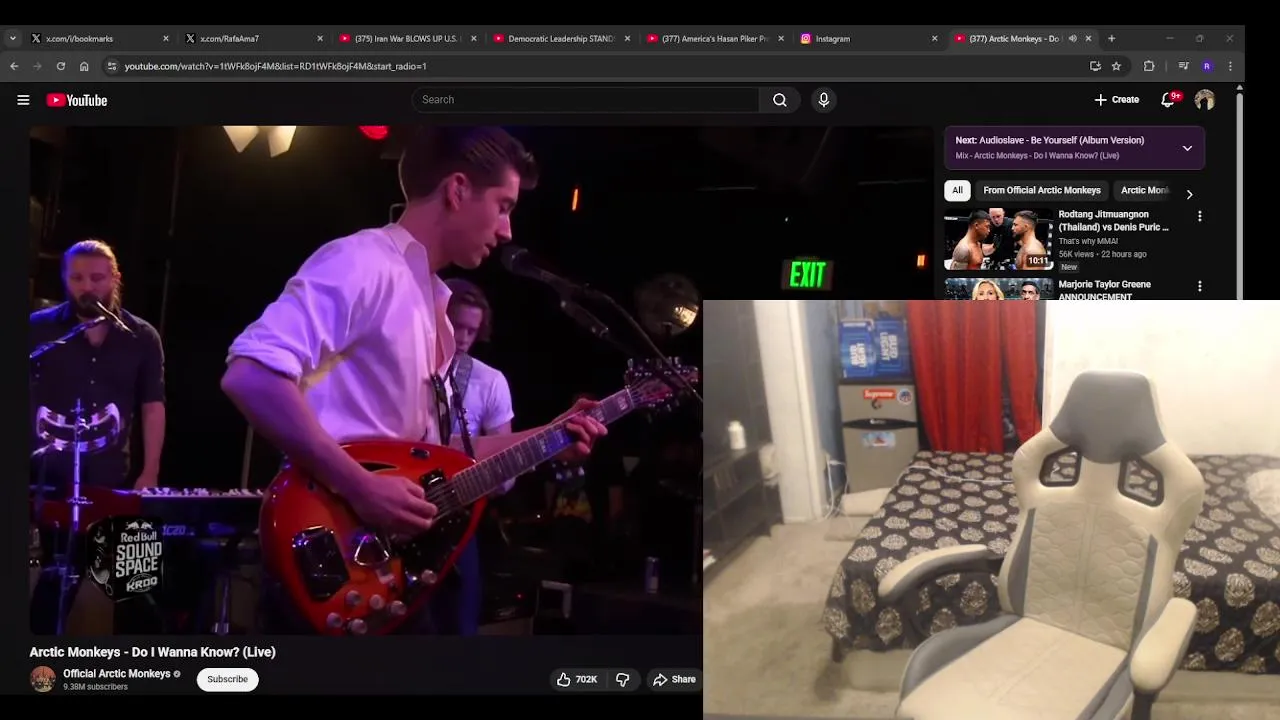Start voice search with the microphone icon
Image resolution: width=1280 pixels, height=720 pixels.
click(824, 100)
